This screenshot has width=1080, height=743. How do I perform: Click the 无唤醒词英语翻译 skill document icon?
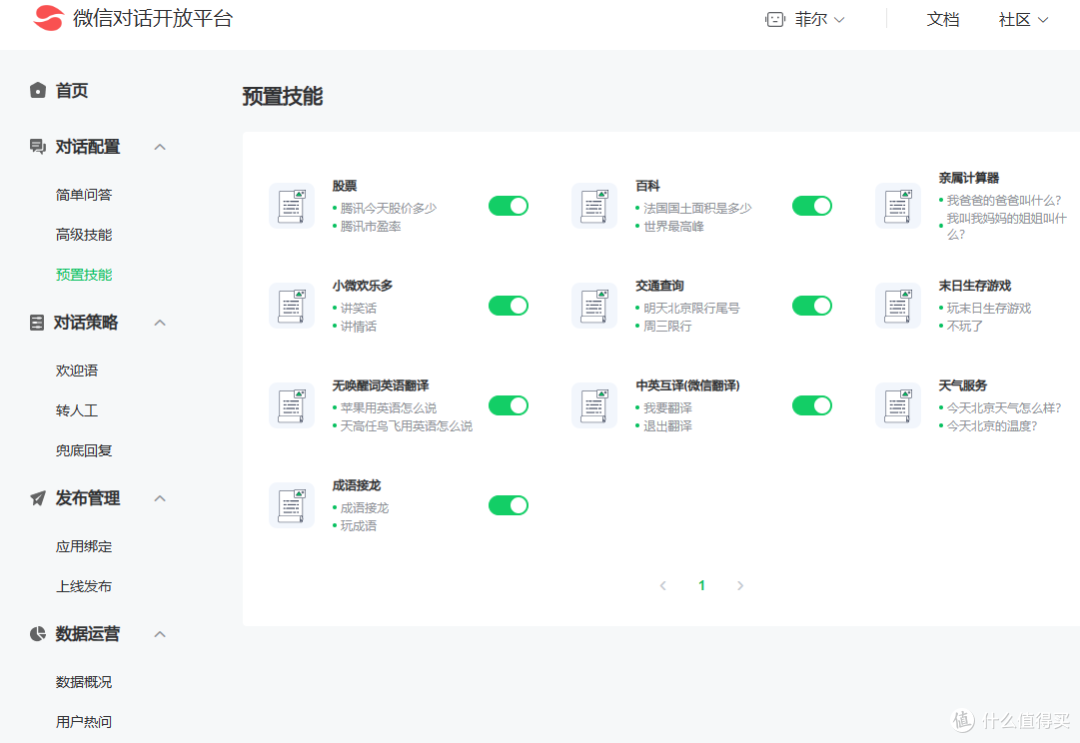[291, 405]
